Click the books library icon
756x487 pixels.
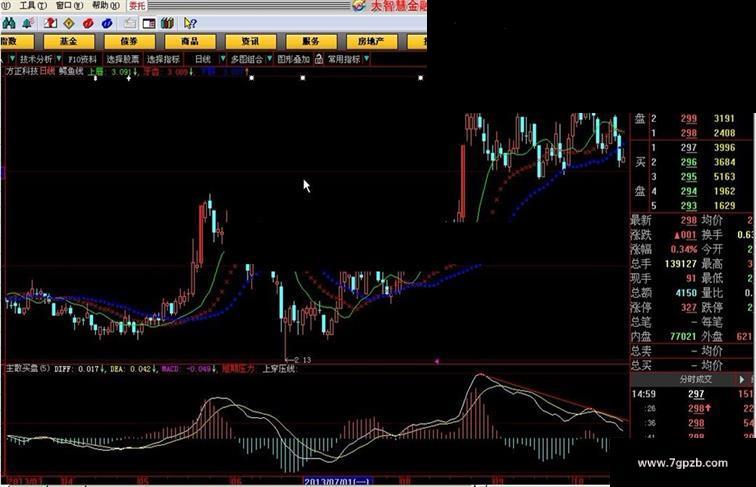pos(167,23)
